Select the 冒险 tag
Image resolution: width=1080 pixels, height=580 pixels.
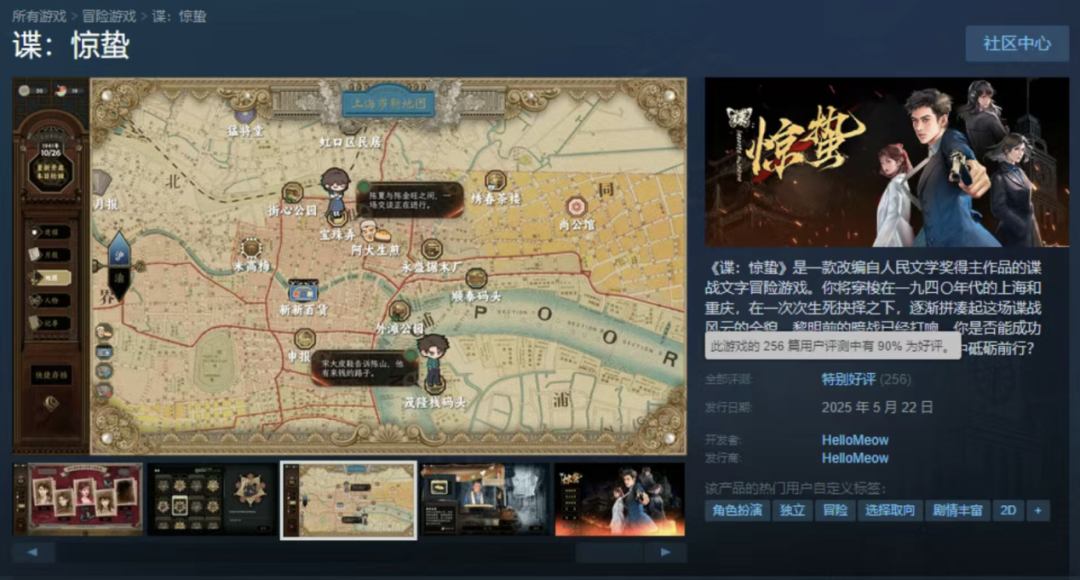point(835,510)
